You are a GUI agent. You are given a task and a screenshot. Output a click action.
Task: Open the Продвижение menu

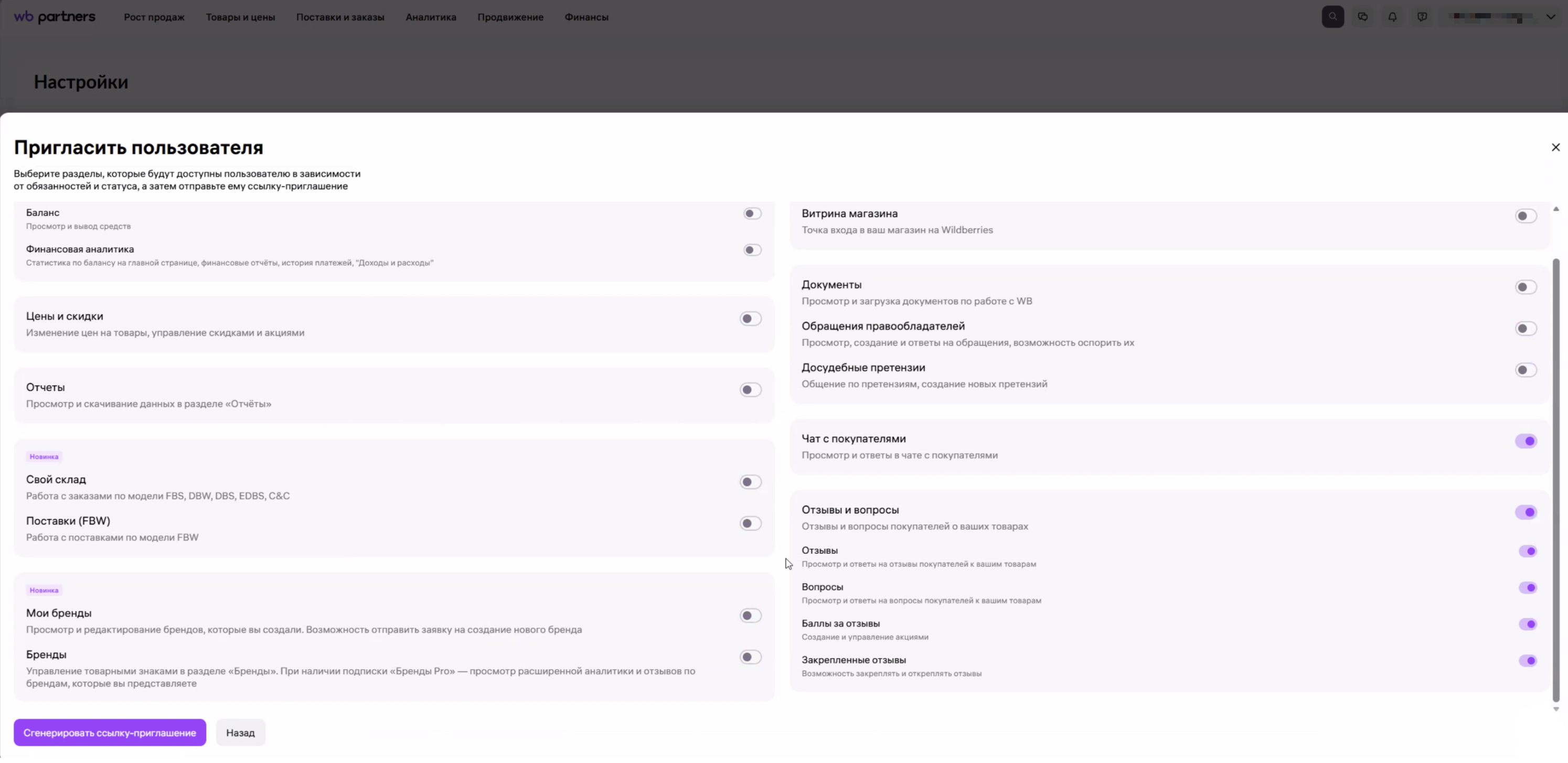tap(510, 17)
